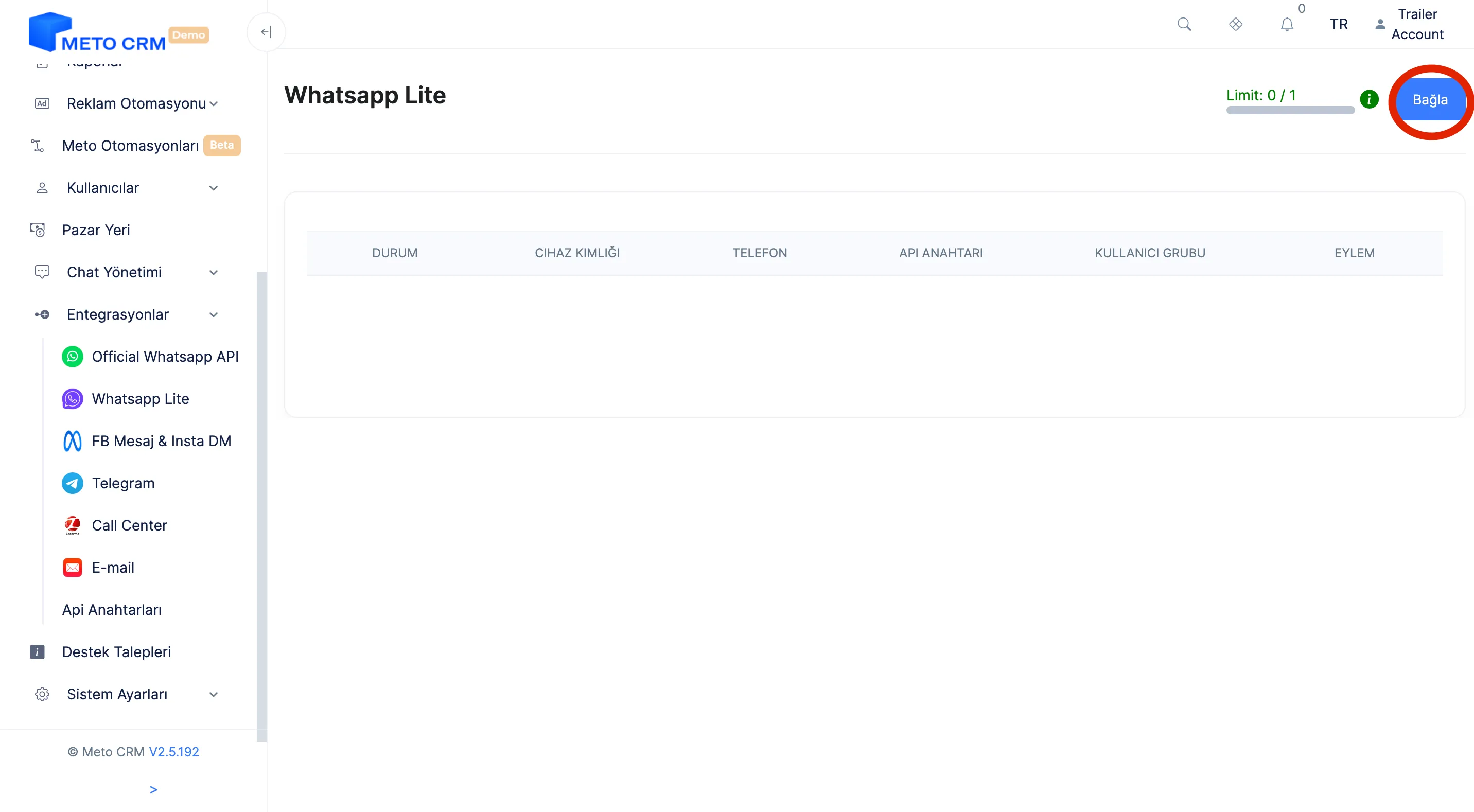This screenshot has height=812, width=1474.
Task: Open Meto Otomasyonları menu item
Action: (x=130, y=145)
